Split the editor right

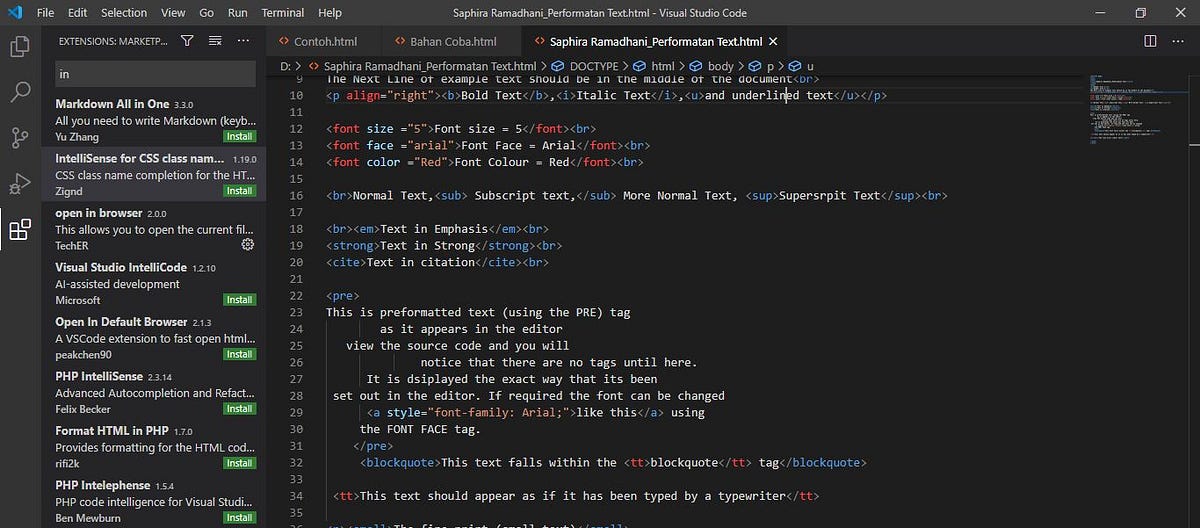point(1150,41)
